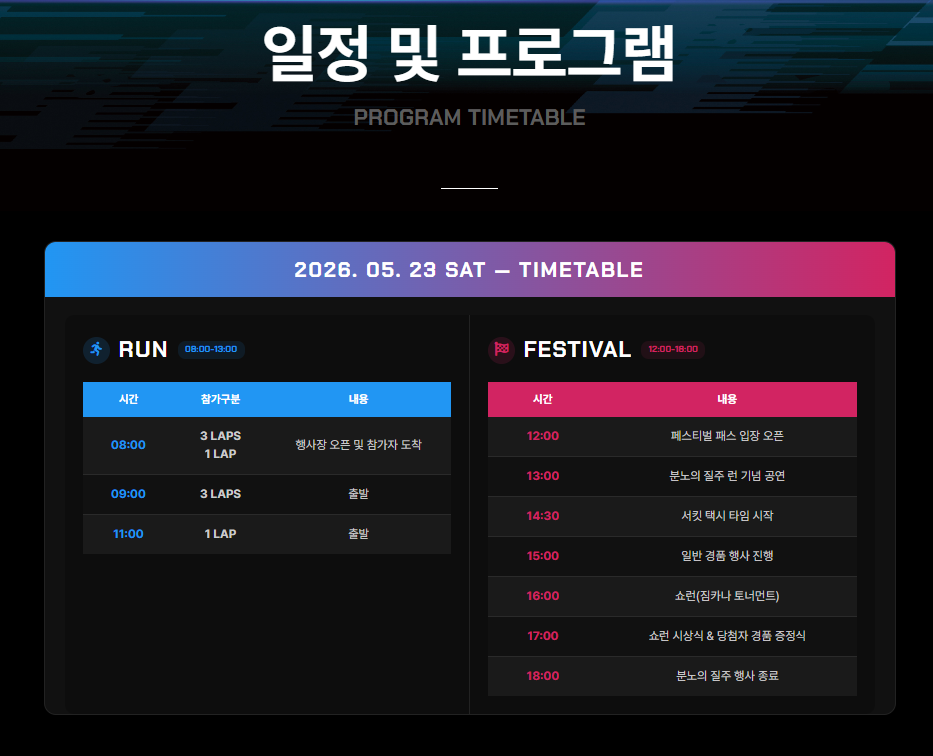Click the 16:00 쇼런 짐카나 토너먼트 row
Screen dimensions: 933x756
tap(672, 596)
